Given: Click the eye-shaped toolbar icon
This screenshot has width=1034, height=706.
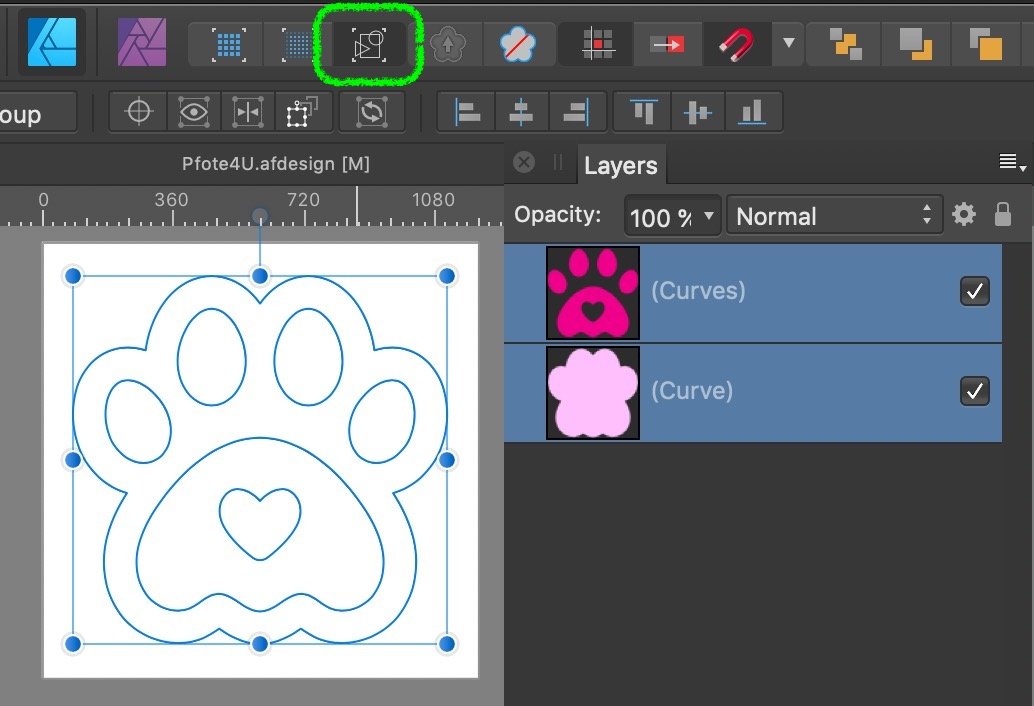Looking at the screenshot, I should [192, 112].
